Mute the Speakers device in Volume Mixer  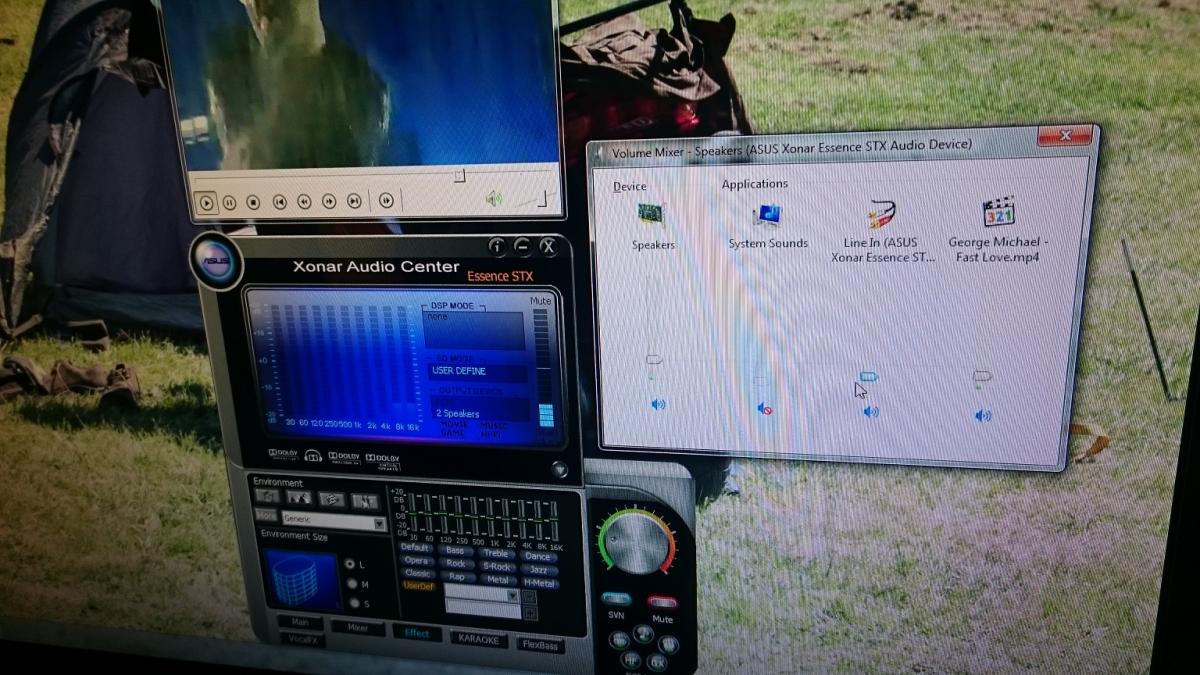point(658,404)
